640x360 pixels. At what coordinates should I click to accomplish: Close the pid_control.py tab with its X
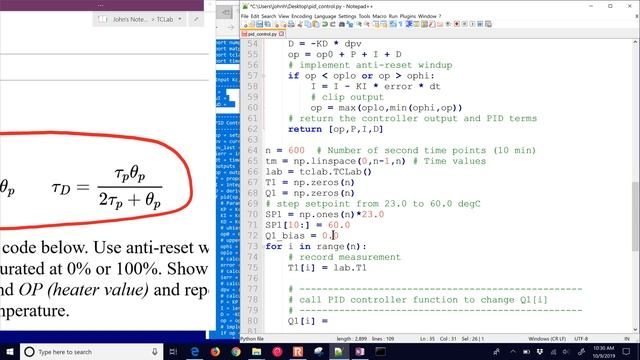pos(281,34)
